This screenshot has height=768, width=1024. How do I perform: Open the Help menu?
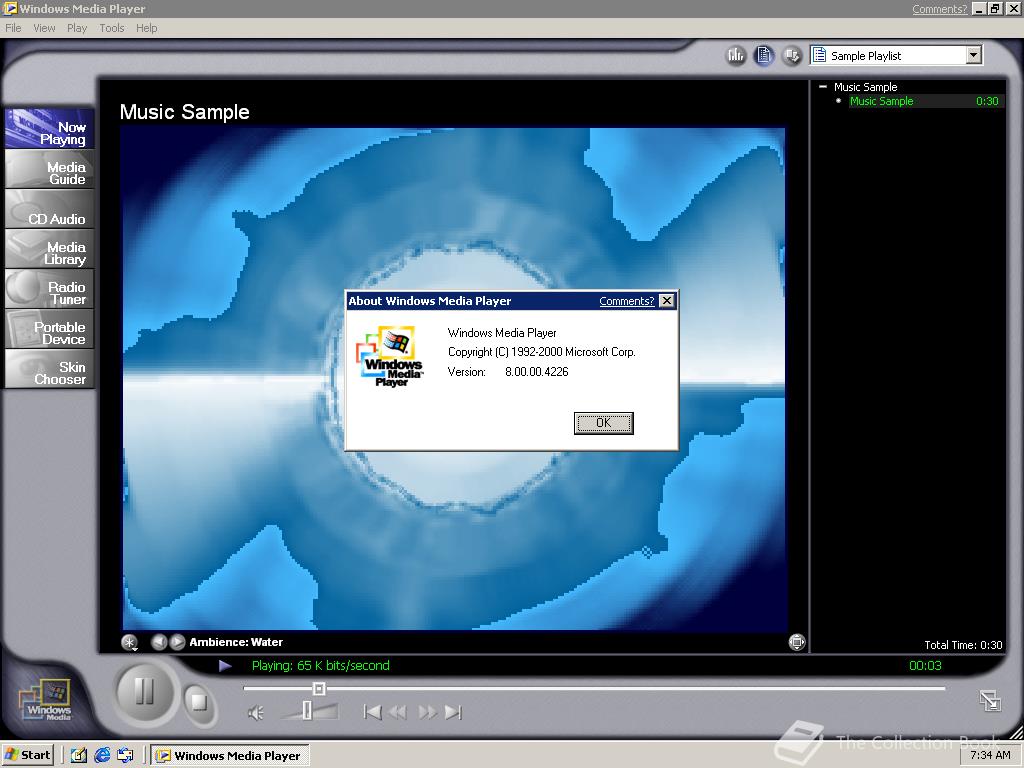tap(146, 28)
